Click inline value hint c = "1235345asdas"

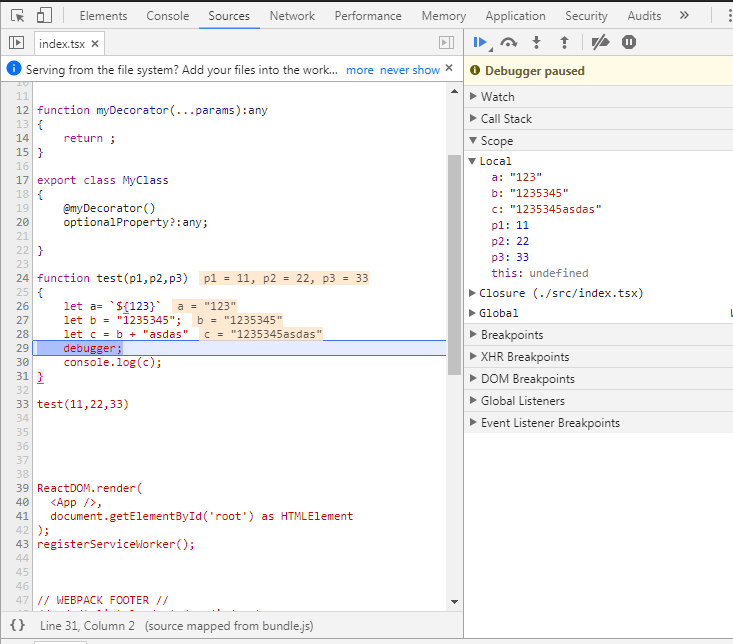coord(261,334)
